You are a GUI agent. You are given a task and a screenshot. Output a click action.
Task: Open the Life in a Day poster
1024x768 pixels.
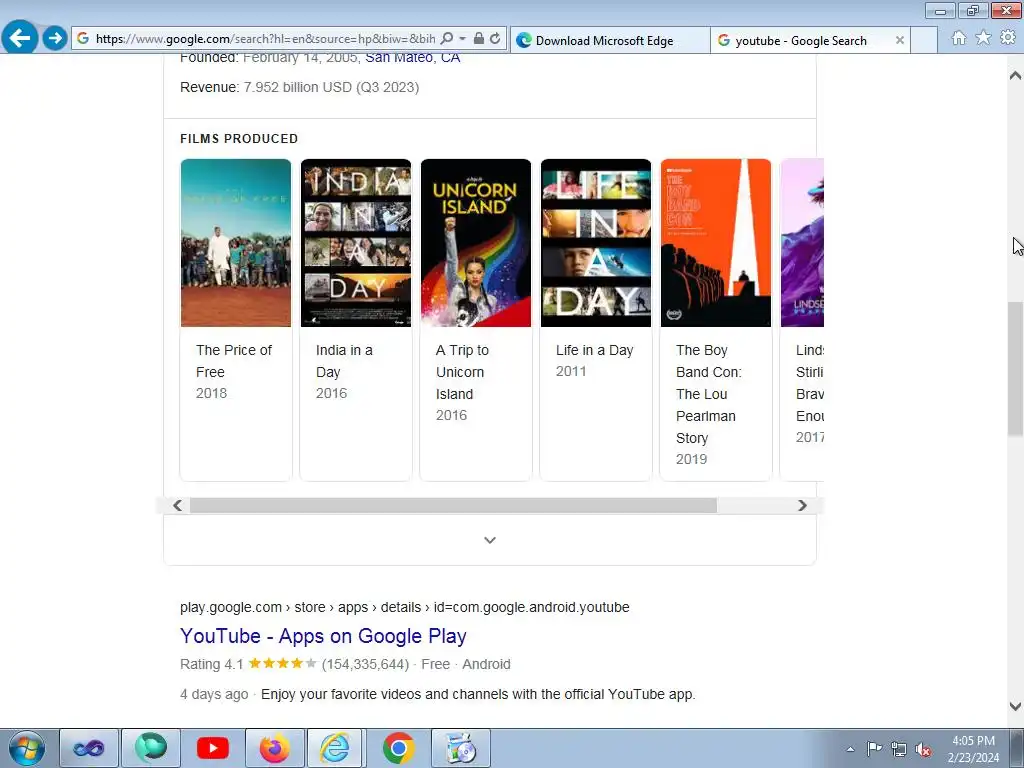click(x=596, y=242)
